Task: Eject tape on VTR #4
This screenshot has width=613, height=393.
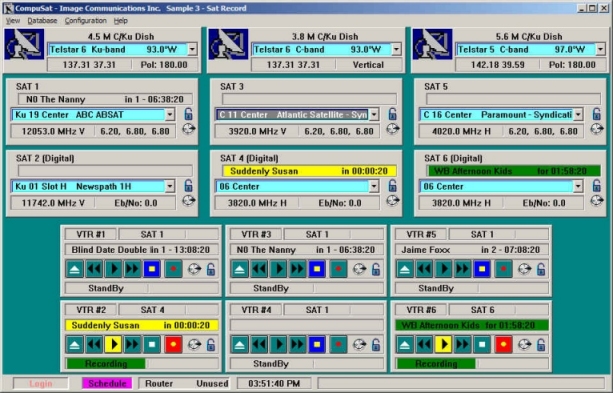Action: pos(240,345)
